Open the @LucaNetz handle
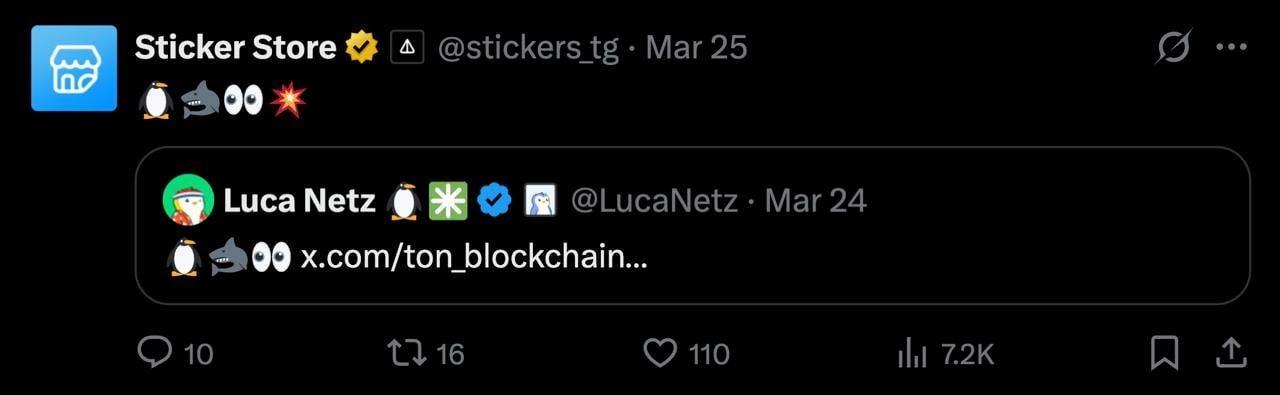 coord(654,202)
